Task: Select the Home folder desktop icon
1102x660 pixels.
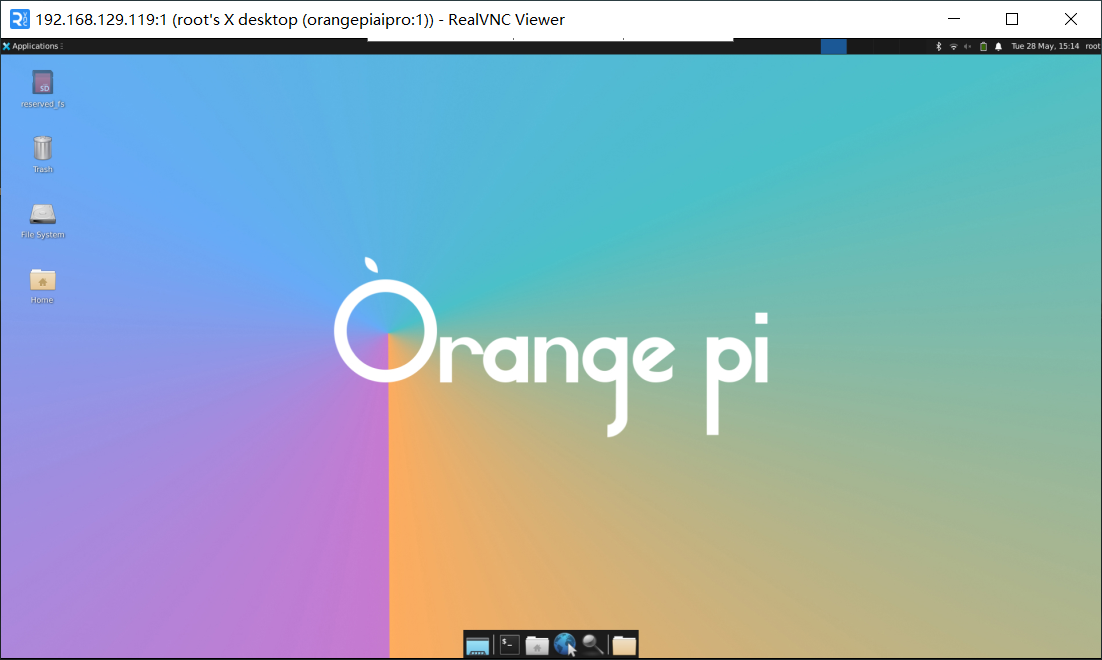Action: click(42, 286)
